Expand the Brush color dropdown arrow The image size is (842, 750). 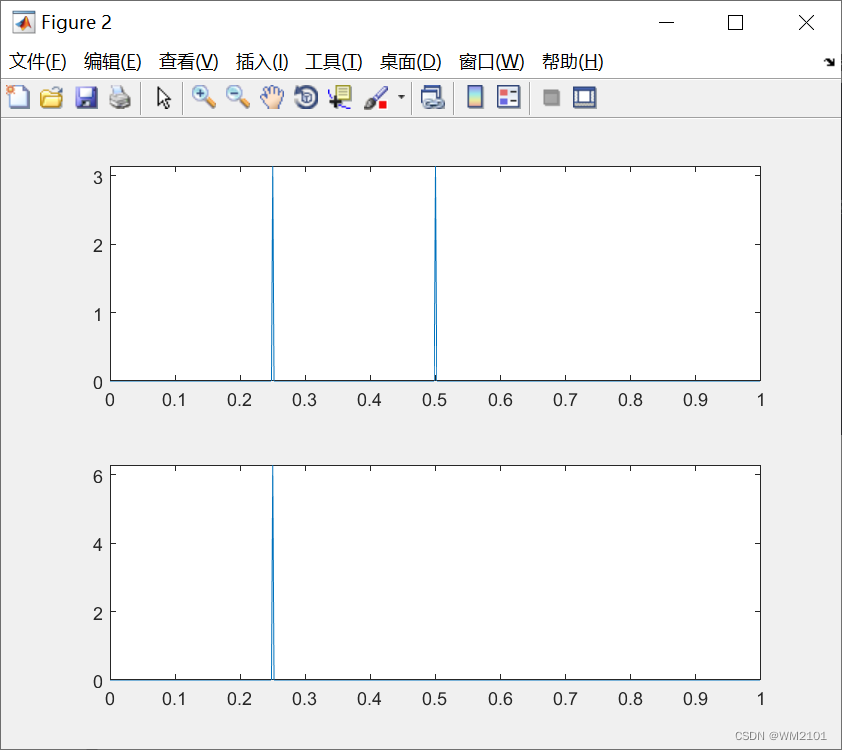click(x=401, y=97)
